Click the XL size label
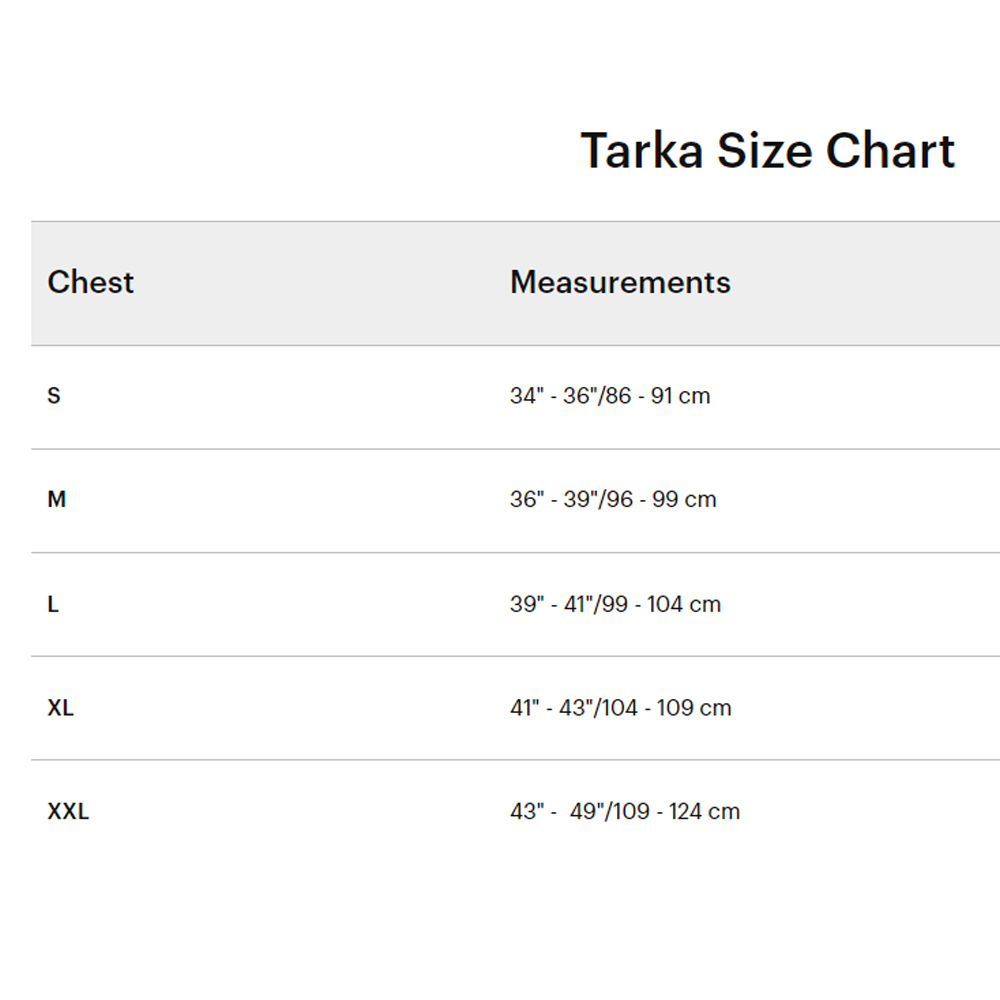The image size is (1000, 1000). 61,707
